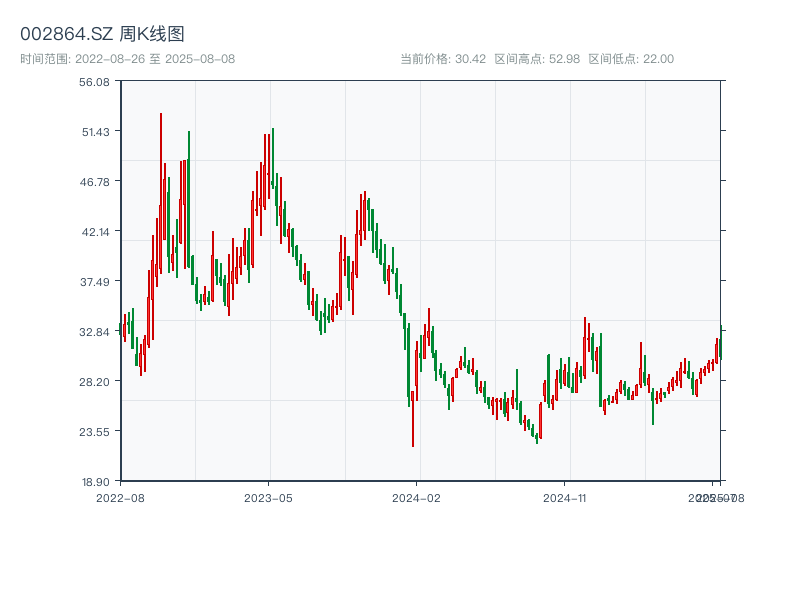Screen dimensions: 800x600
Task: Click the y-axis label 28.20
Action: 94,382
